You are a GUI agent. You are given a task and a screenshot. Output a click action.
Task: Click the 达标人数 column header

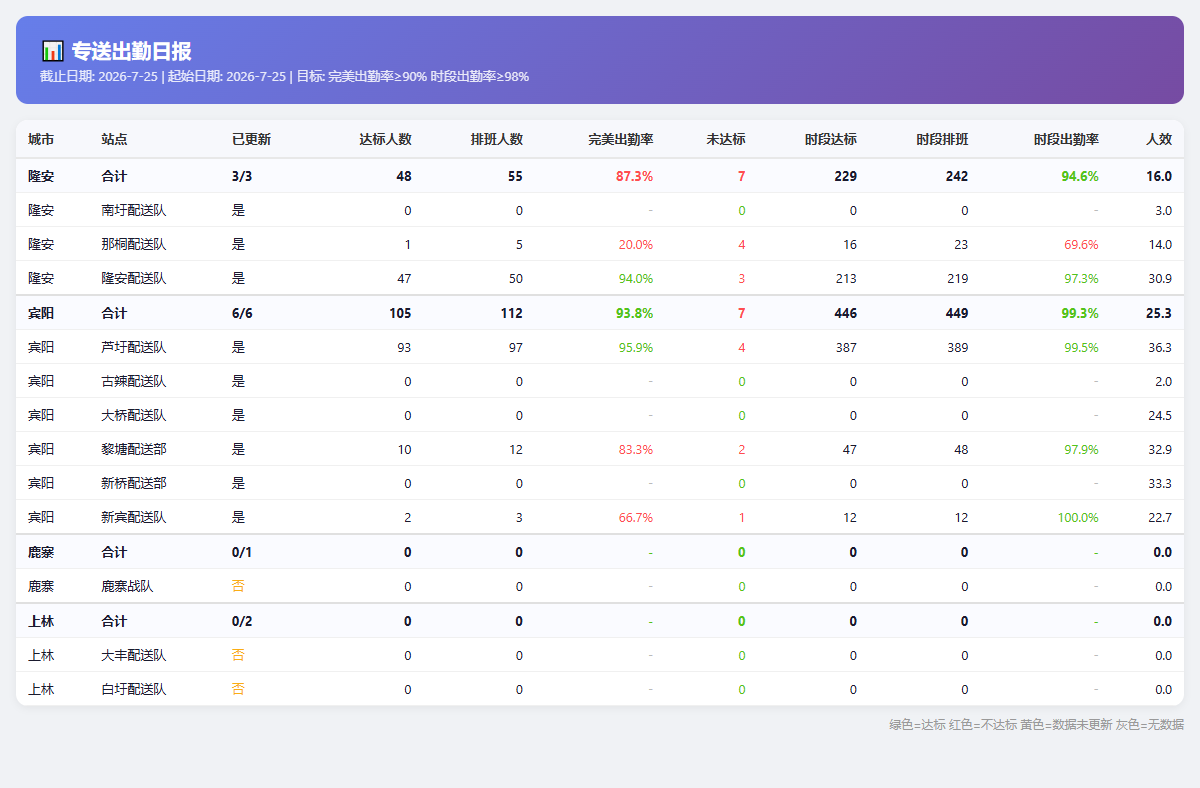click(385, 139)
